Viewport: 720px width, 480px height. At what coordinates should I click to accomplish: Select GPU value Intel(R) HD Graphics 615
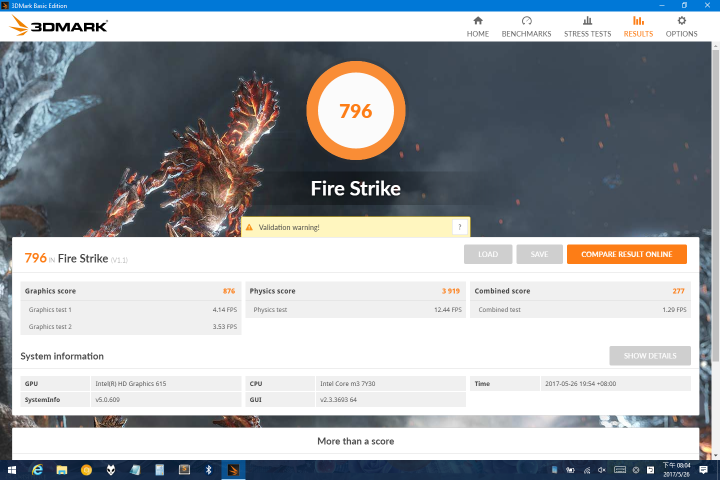coord(131,384)
